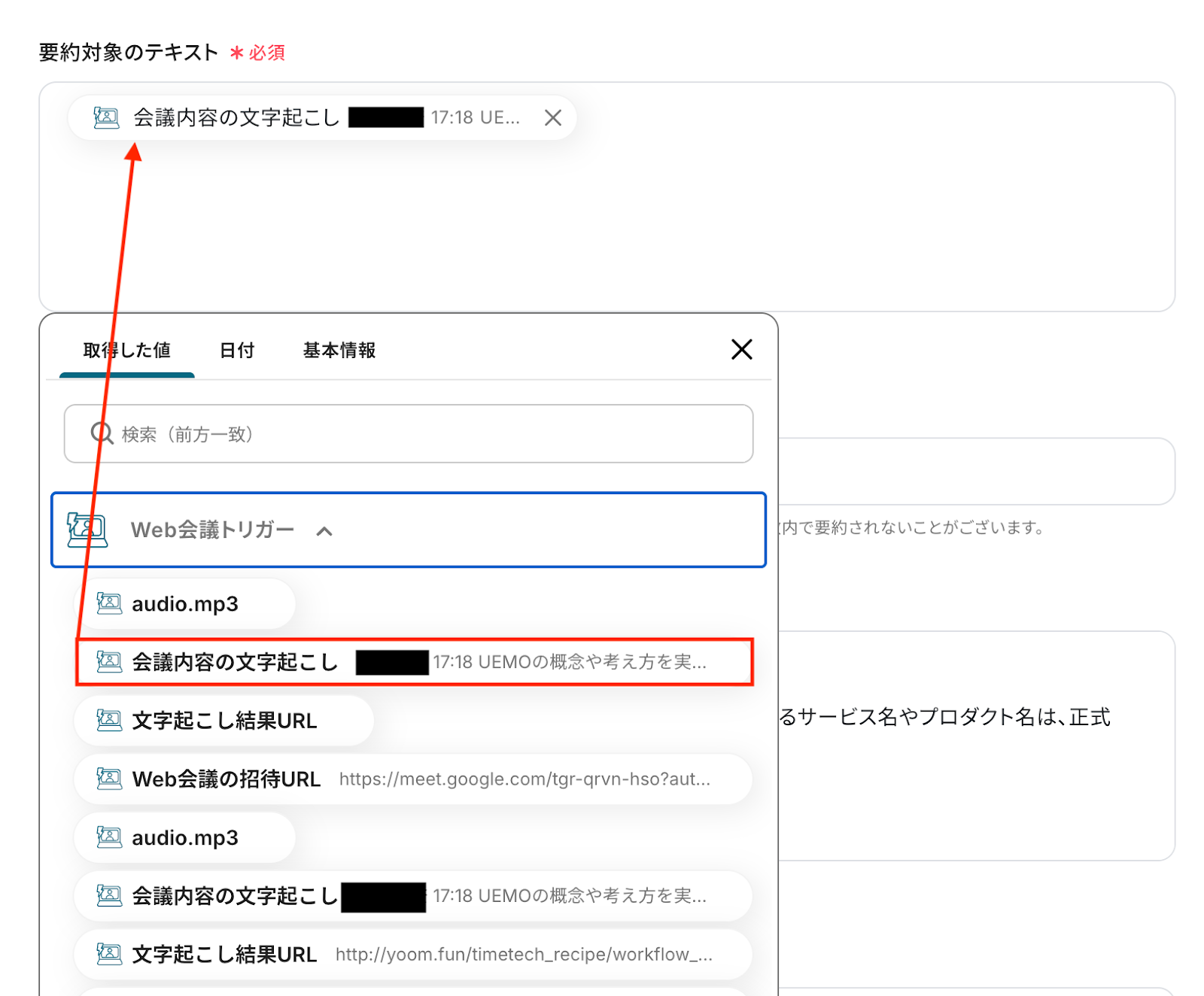
Task: Close the value picker popup
Action: click(741, 349)
